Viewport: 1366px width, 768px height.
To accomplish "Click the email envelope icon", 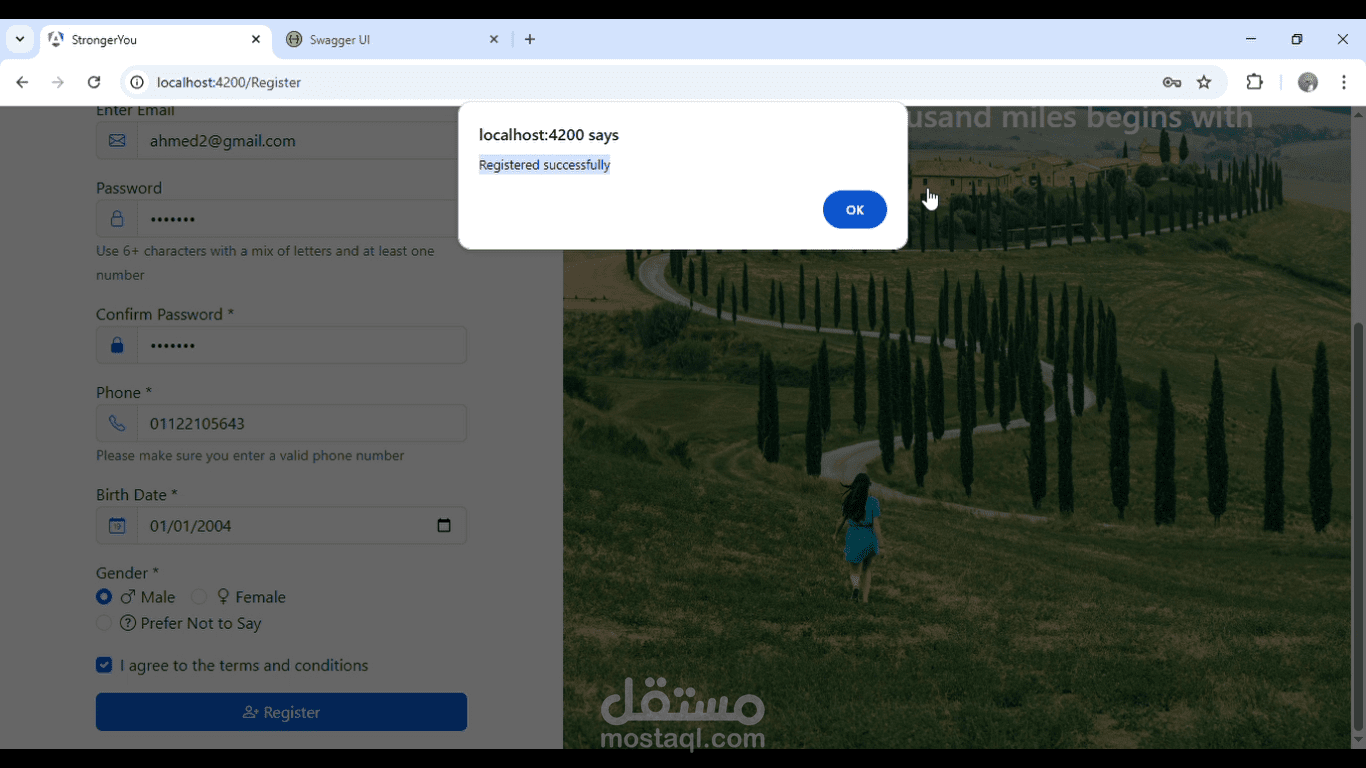I will coord(117,141).
